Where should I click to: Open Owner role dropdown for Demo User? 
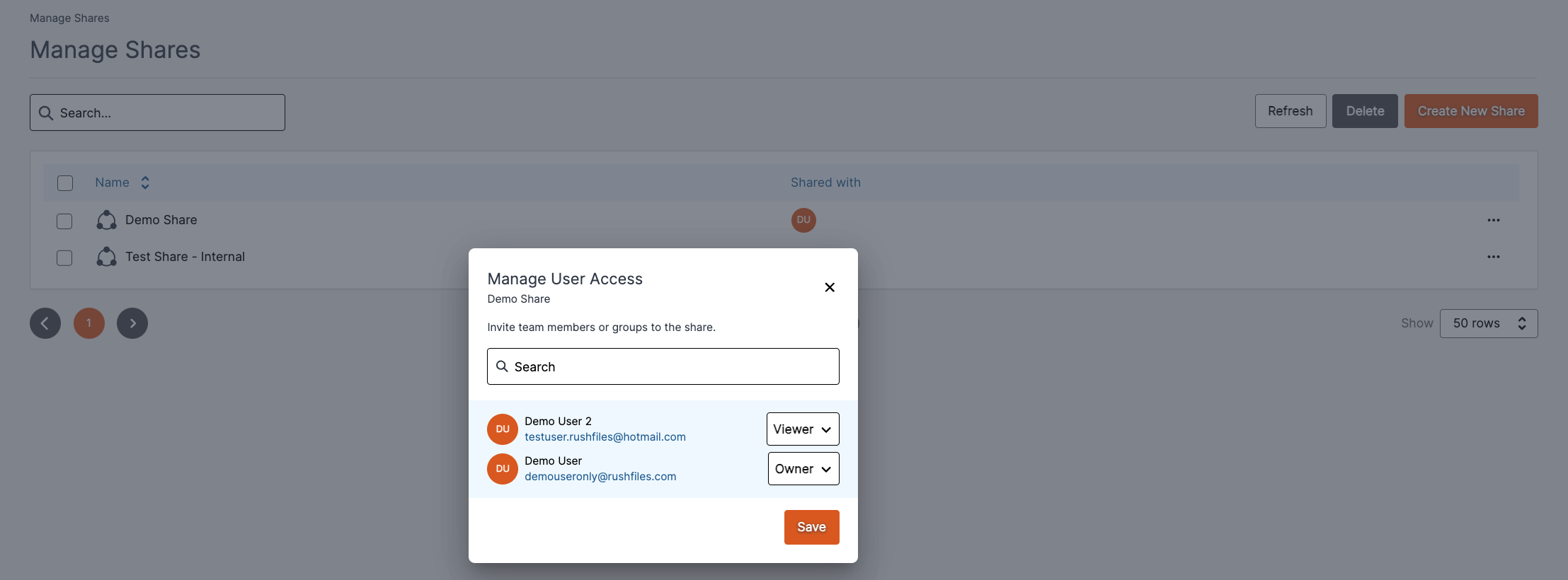[x=803, y=469]
